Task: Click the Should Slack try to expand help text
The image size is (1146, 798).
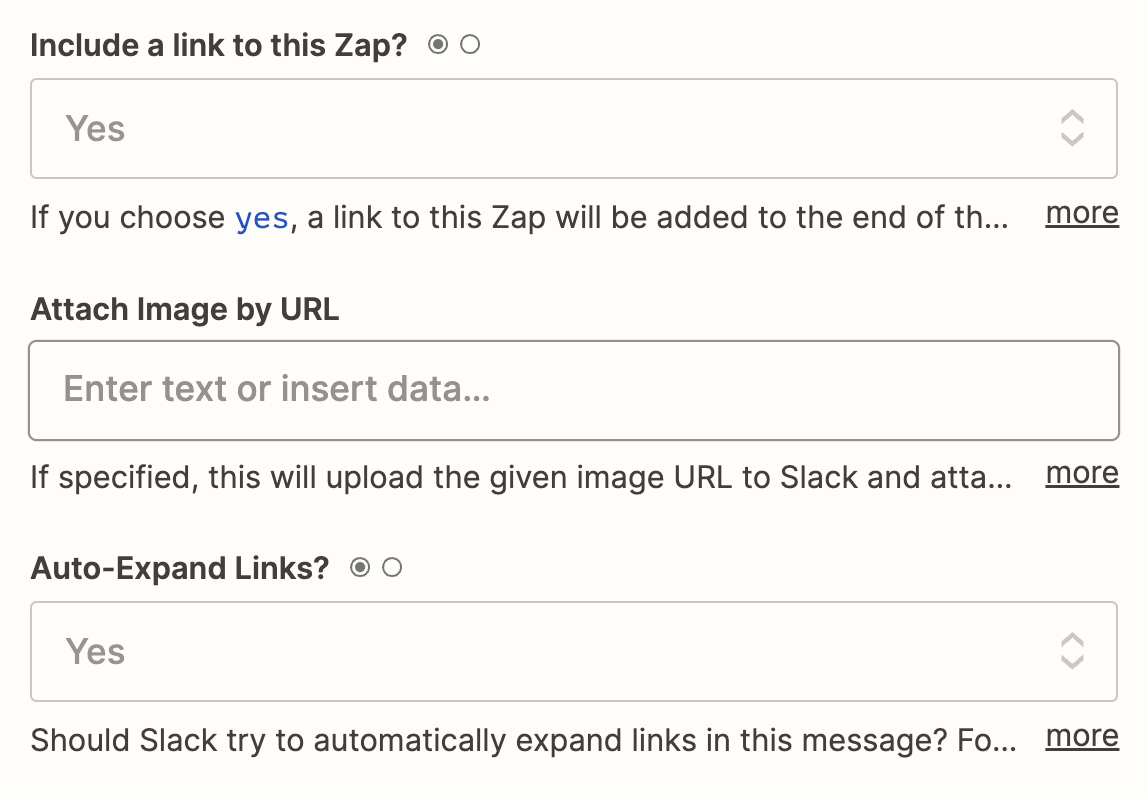Action: point(523,741)
